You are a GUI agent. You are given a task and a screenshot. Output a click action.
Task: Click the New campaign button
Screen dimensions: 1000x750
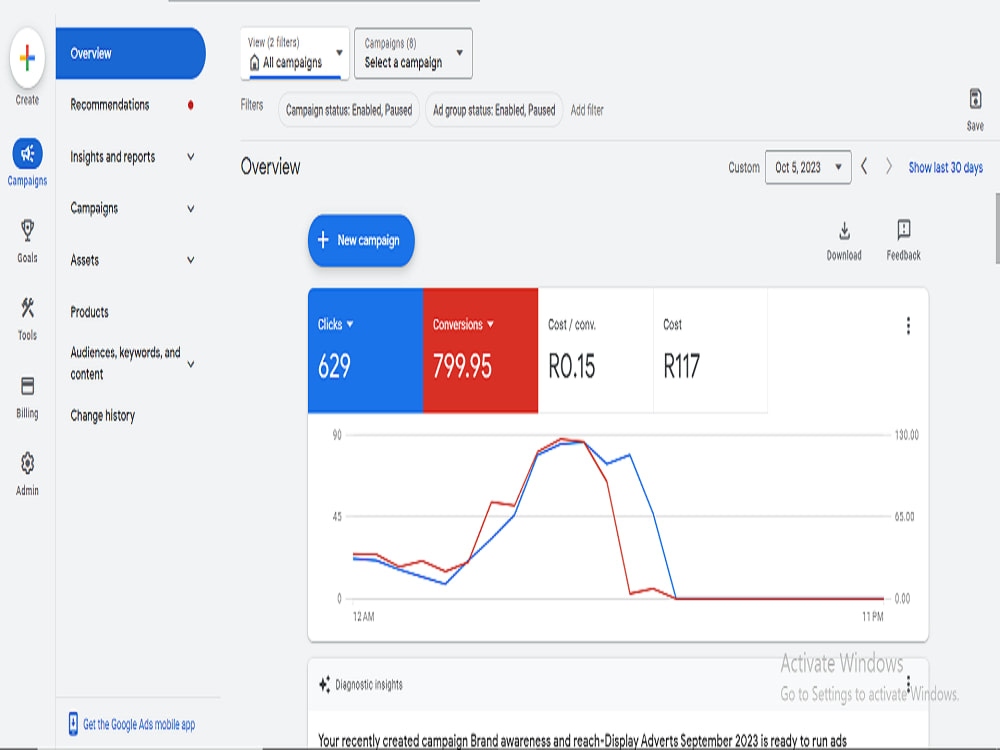point(361,240)
